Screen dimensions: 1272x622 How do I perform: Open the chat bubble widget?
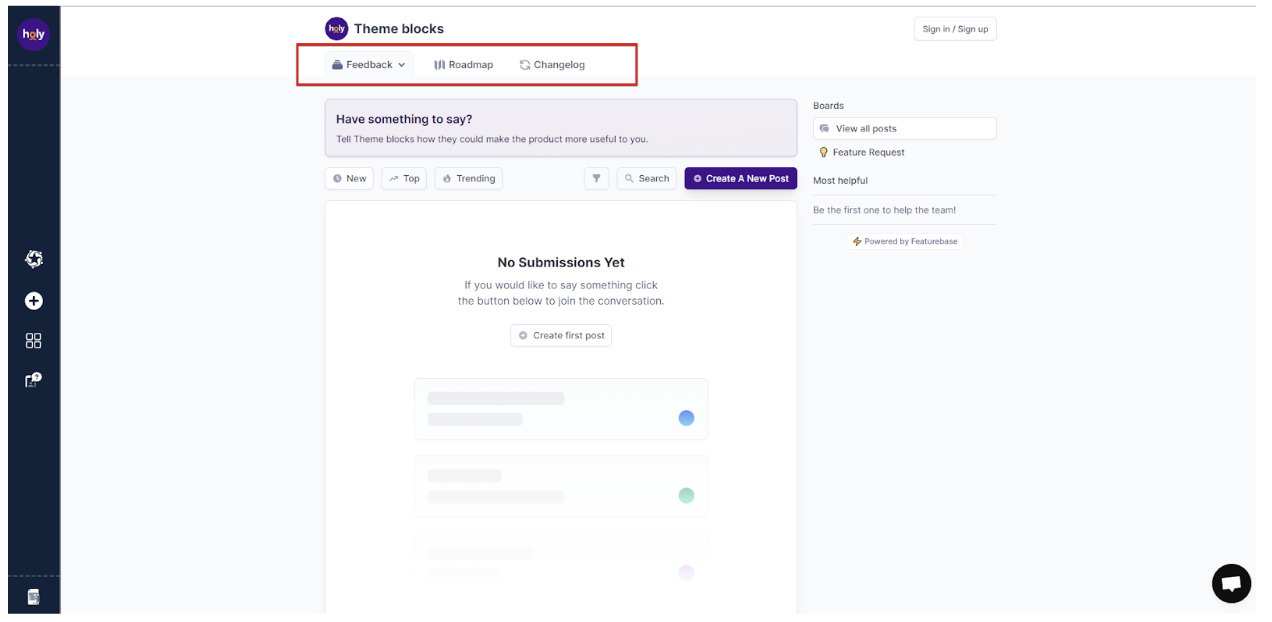(x=1231, y=584)
